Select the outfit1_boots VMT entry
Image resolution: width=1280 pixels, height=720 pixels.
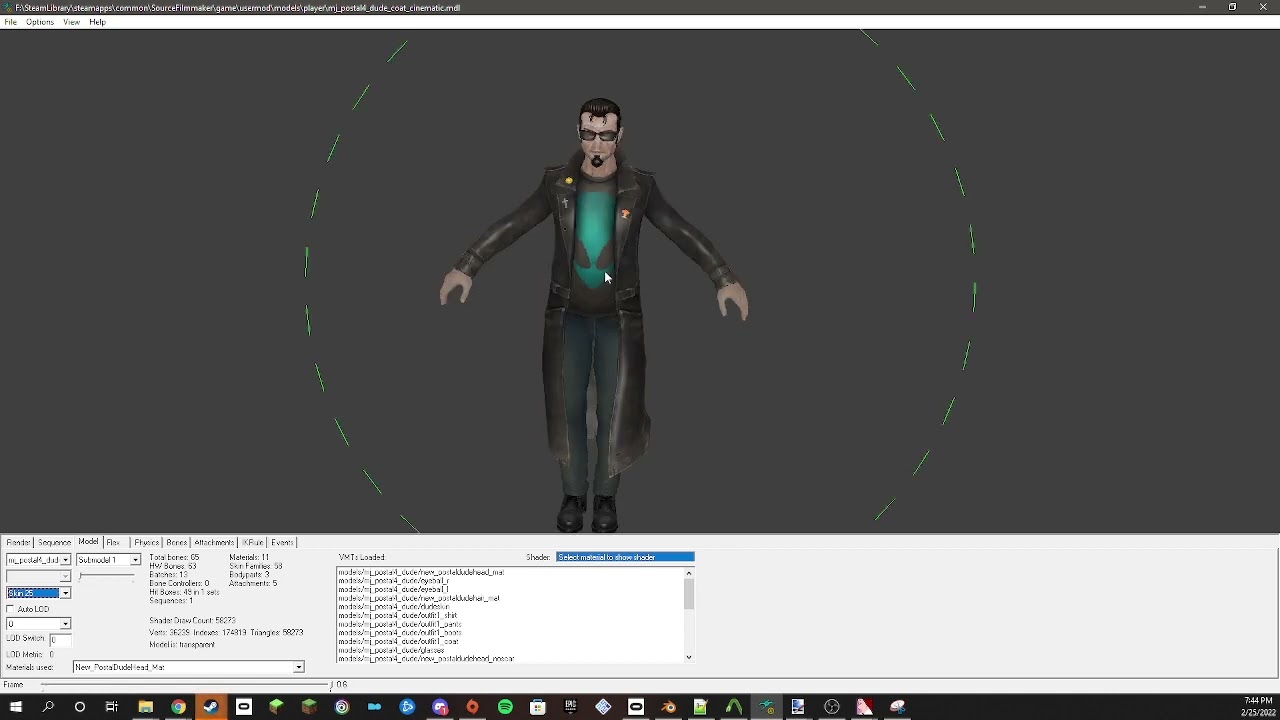pos(400,633)
